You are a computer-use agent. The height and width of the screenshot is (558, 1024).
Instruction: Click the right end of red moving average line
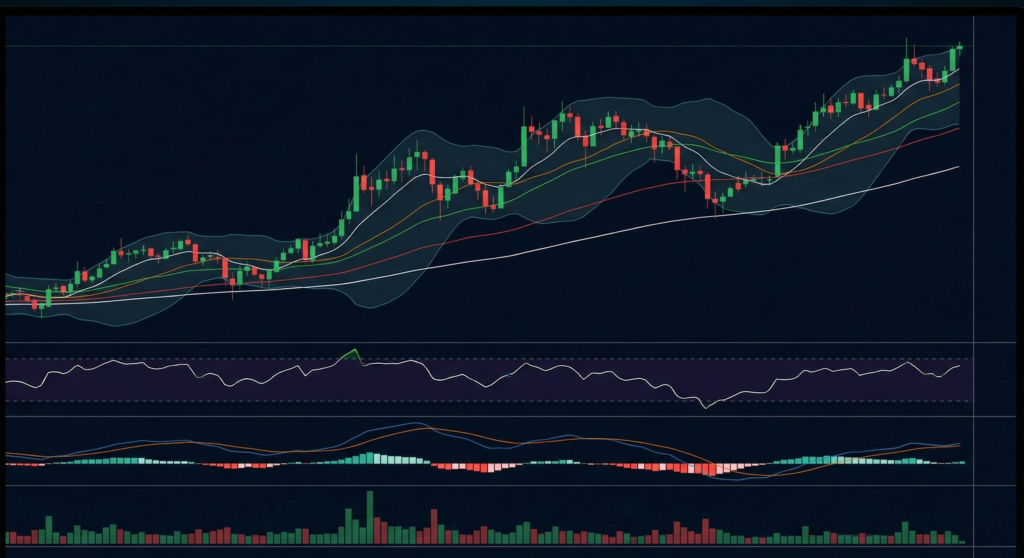pyautogui.click(x=958, y=128)
